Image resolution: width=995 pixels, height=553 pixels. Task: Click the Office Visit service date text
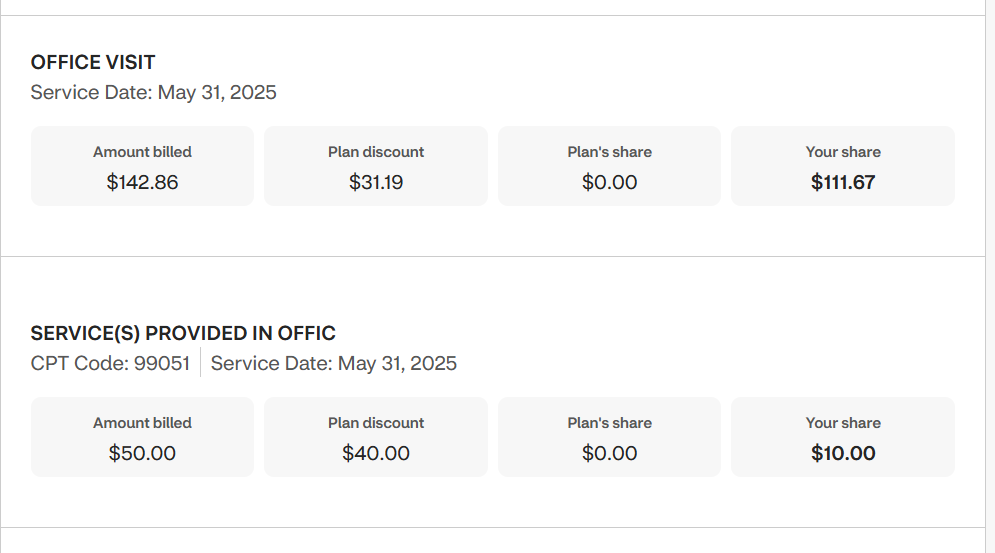pos(153,93)
